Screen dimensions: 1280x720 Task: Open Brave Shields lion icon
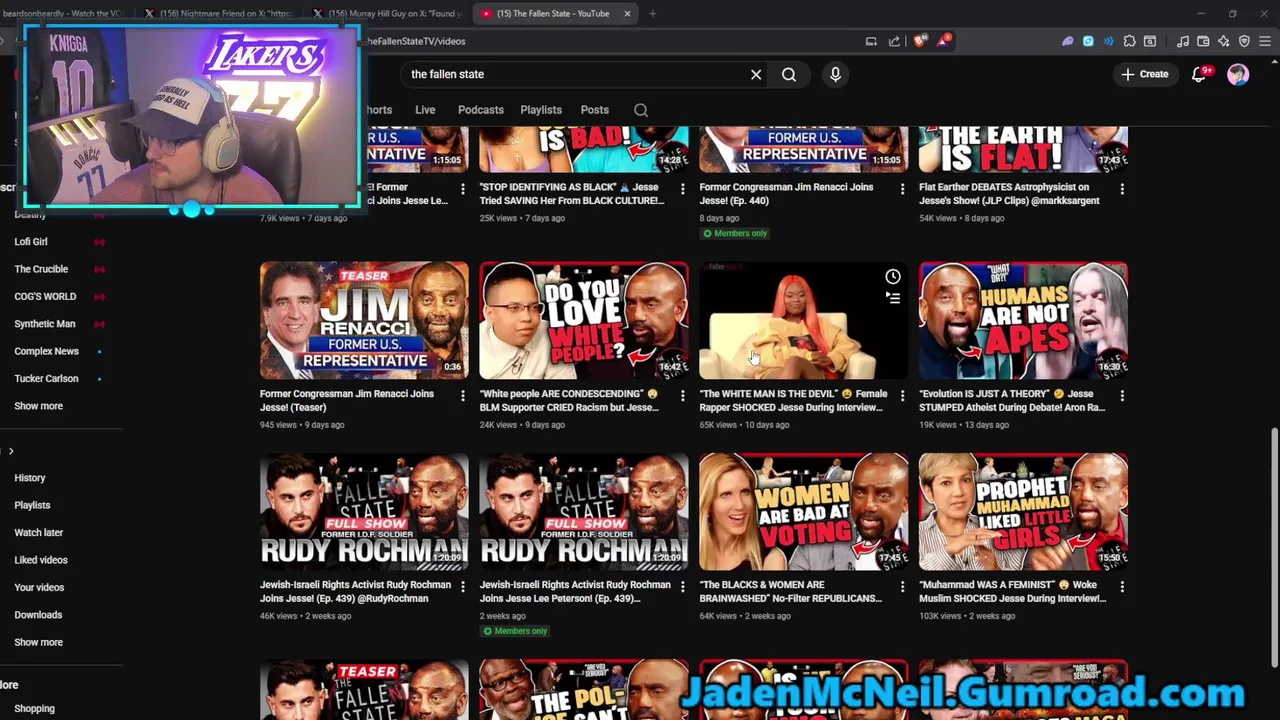[x=918, y=41]
